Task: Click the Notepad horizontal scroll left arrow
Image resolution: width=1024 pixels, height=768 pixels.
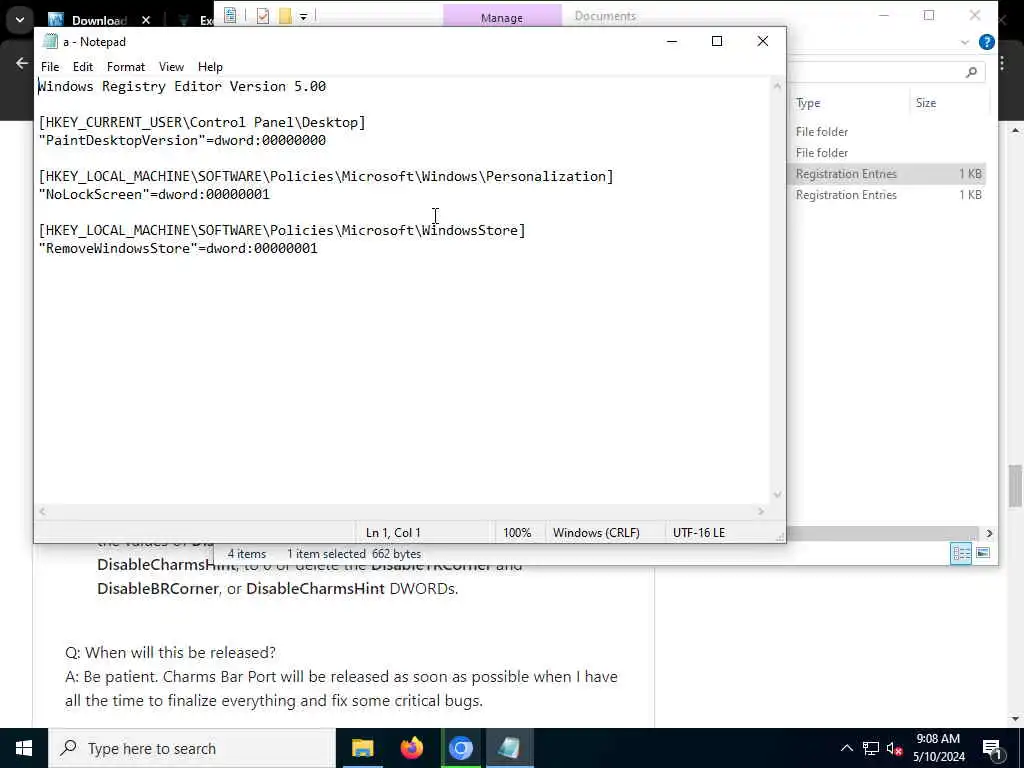Action: point(42,511)
